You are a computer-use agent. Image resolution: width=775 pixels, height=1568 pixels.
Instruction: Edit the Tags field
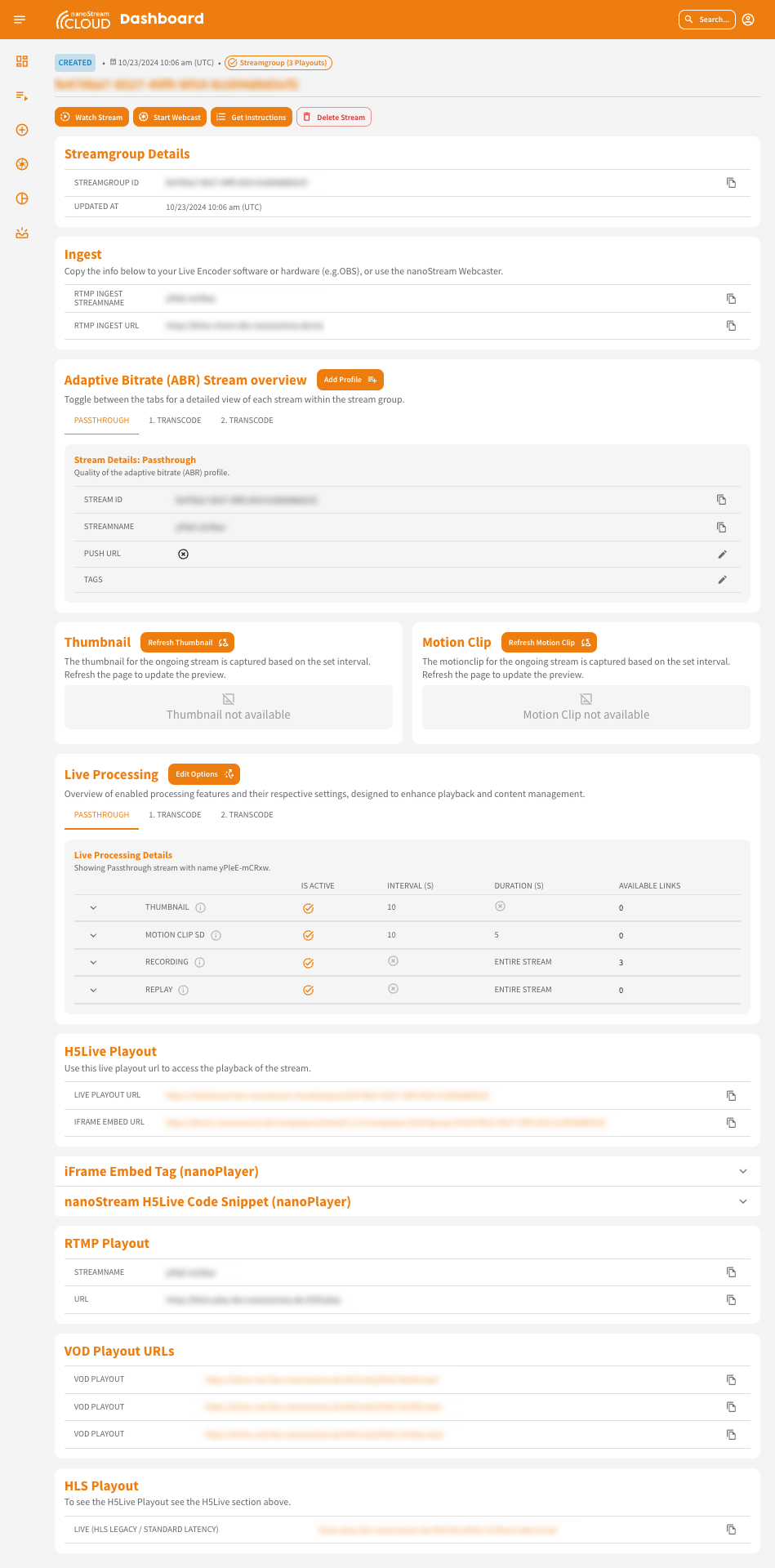point(722,580)
